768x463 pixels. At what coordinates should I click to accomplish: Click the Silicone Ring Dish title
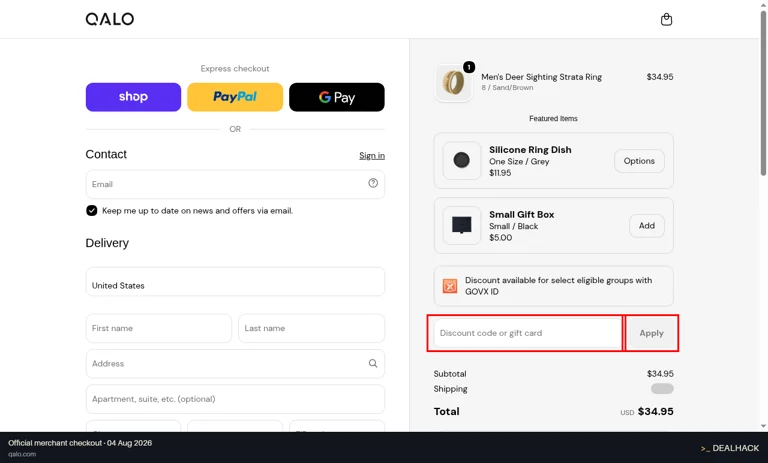pyautogui.click(x=530, y=150)
